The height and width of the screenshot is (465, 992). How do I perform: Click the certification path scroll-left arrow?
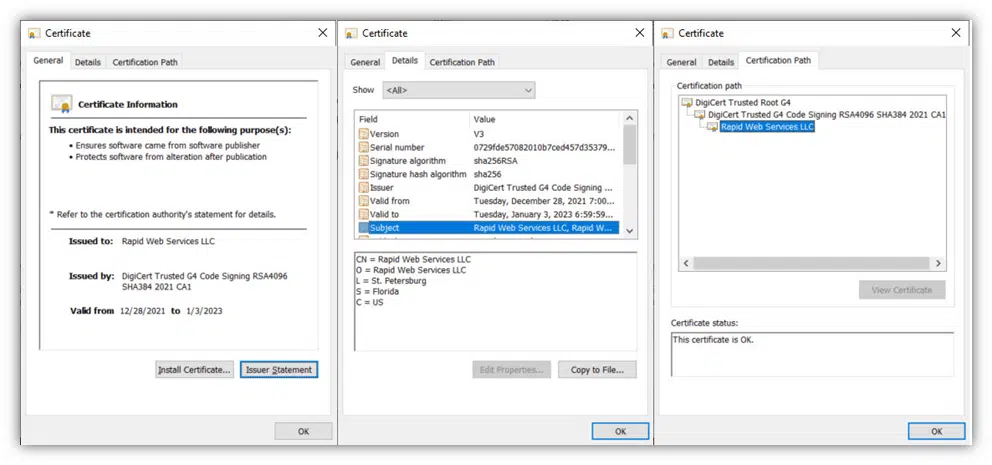686,263
